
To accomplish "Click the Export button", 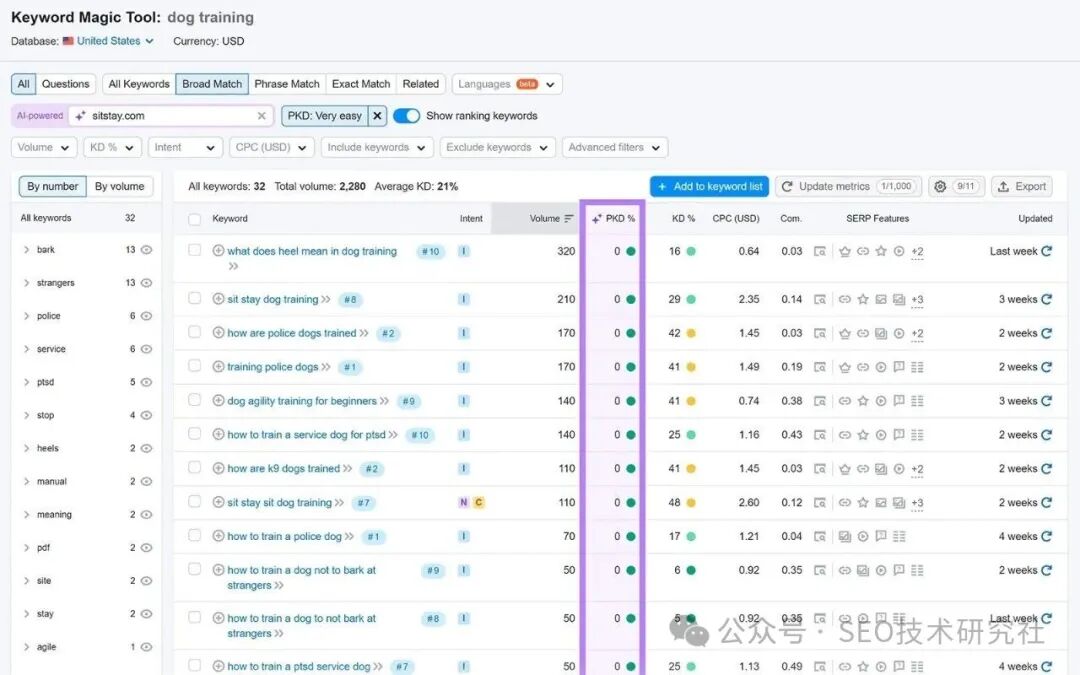I will point(1022,187).
